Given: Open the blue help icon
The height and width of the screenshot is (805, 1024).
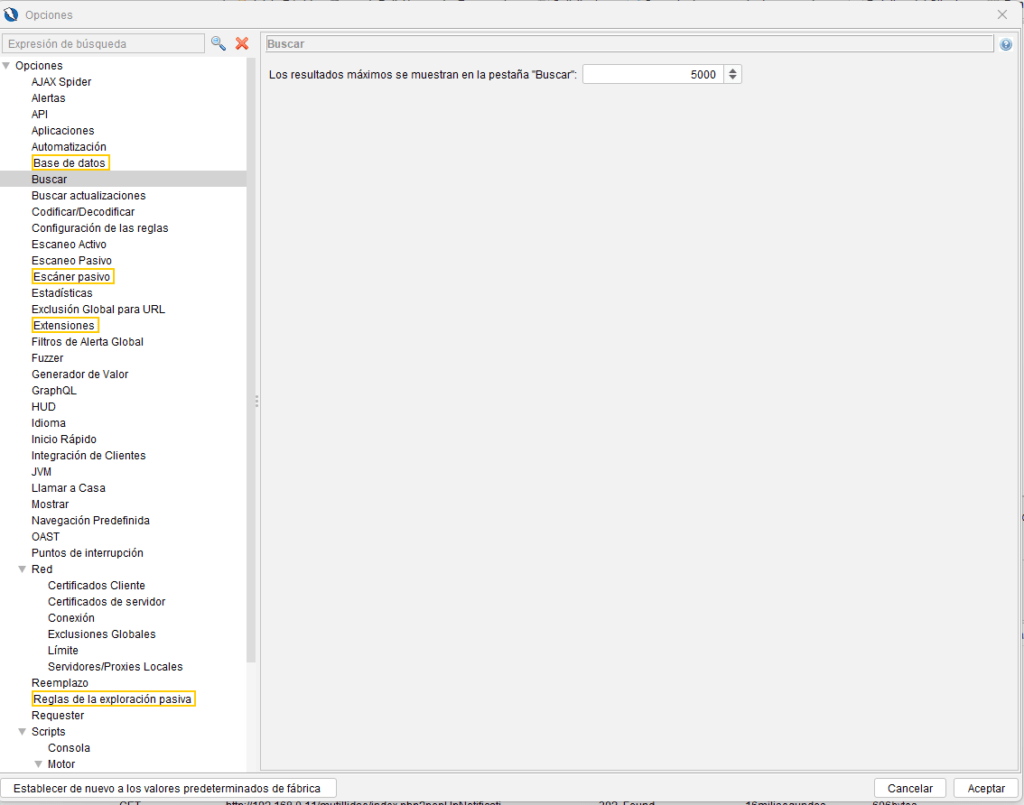Looking at the screenshot, I should coord(1006,45).
